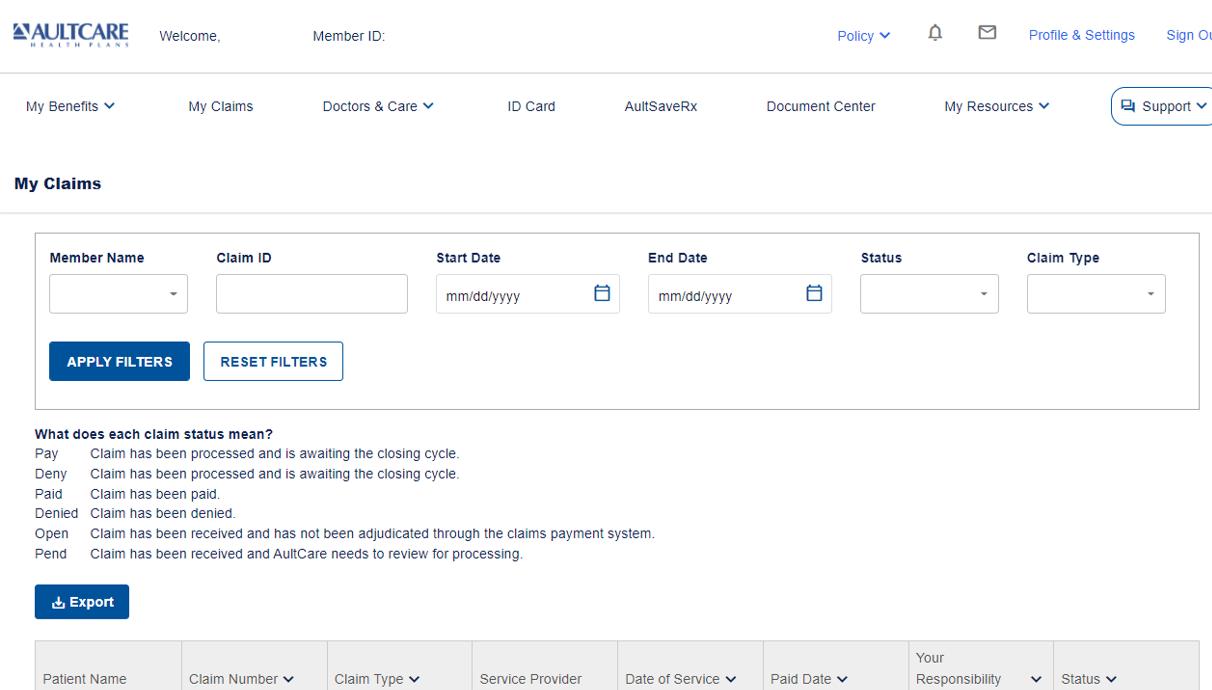
Task: Sort table by Claim Number column
Action: 242,679
